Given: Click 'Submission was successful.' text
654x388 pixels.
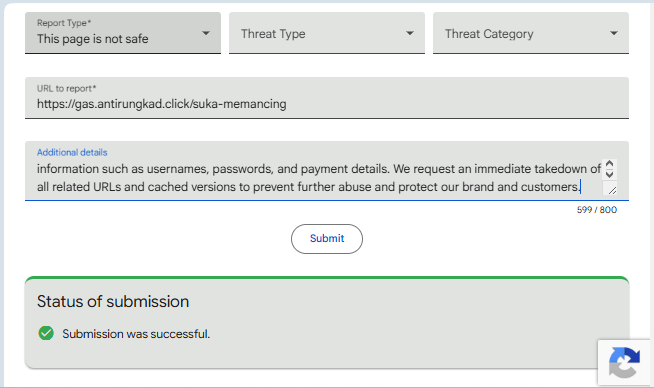Looking at the screenshot, I should [x=136, y=334].
